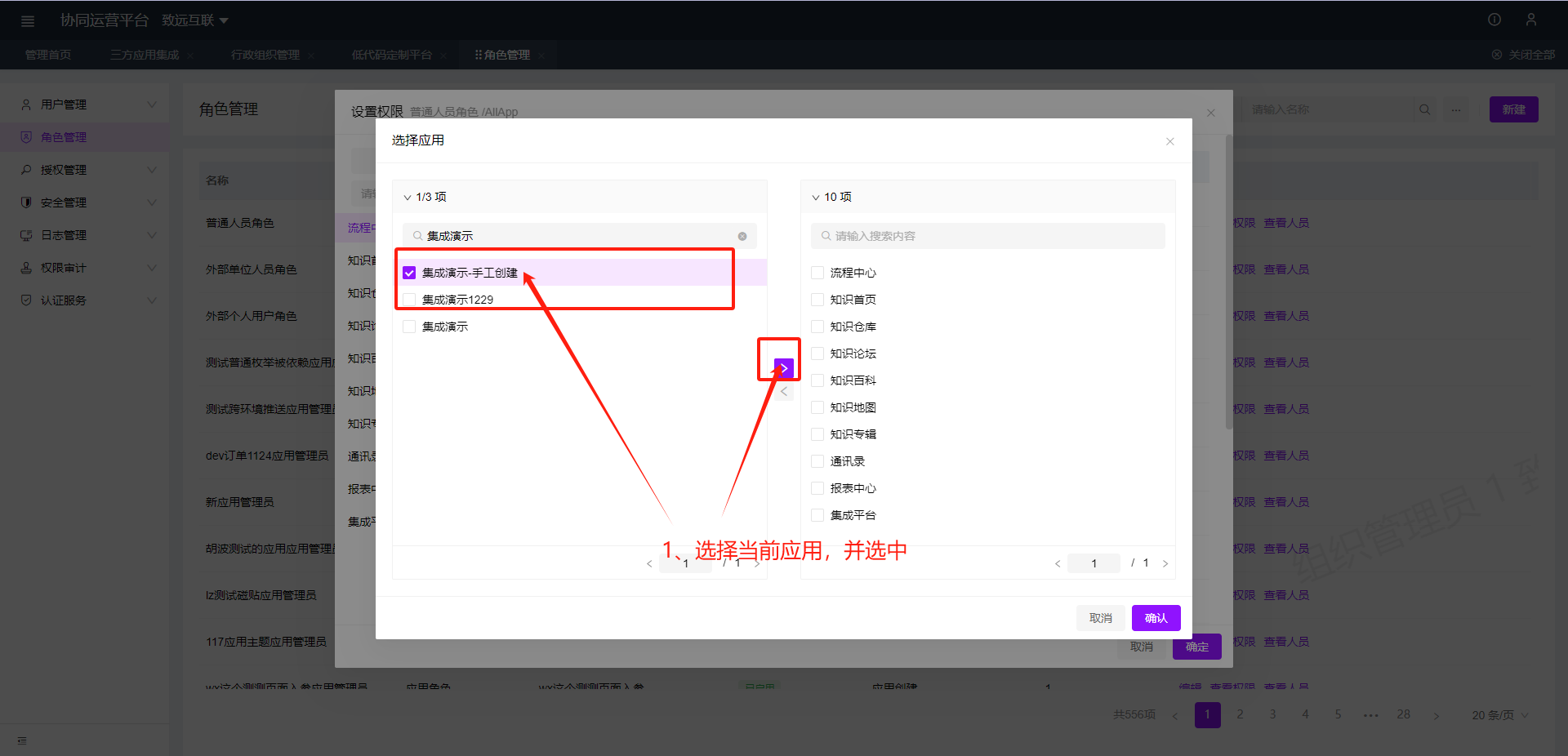Image resolution: width=1568 pixels, height=756 pixels.
Task: Uncheck the 集成演示-手工创建 checkbox
Action: pyautogui.click(x=409, y=273)
